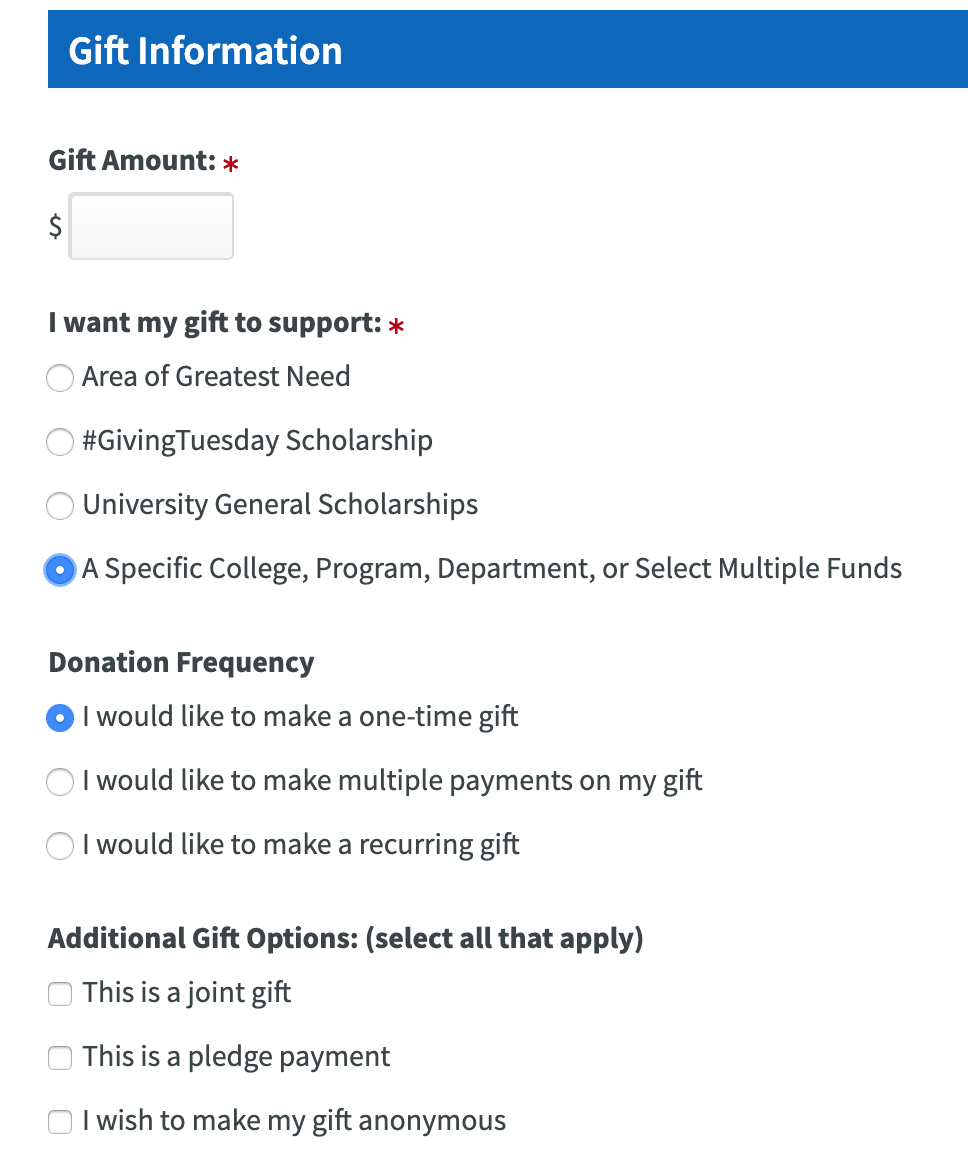Viewport: 968px width, 1158px height.
Task: Select the recurring gift radio button
Action: (60, 846)
